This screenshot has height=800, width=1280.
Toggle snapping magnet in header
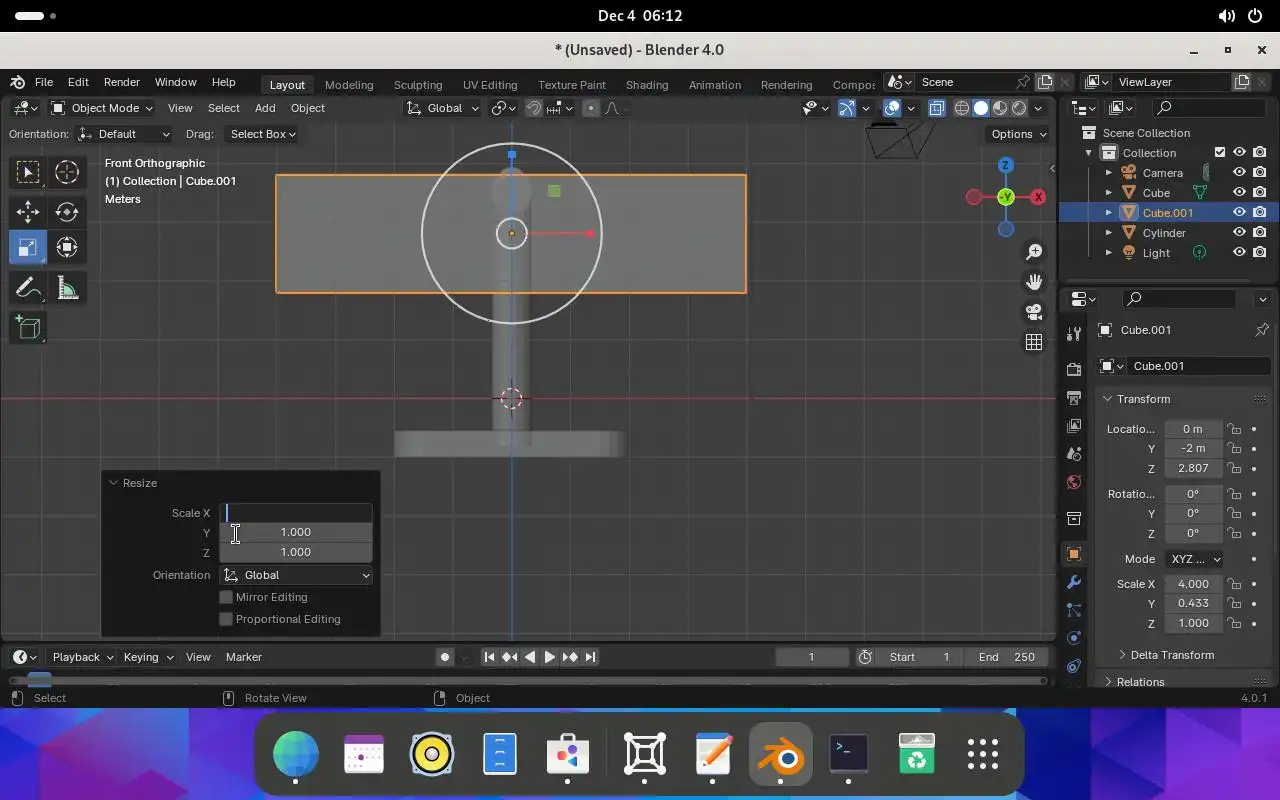(535, 108)
